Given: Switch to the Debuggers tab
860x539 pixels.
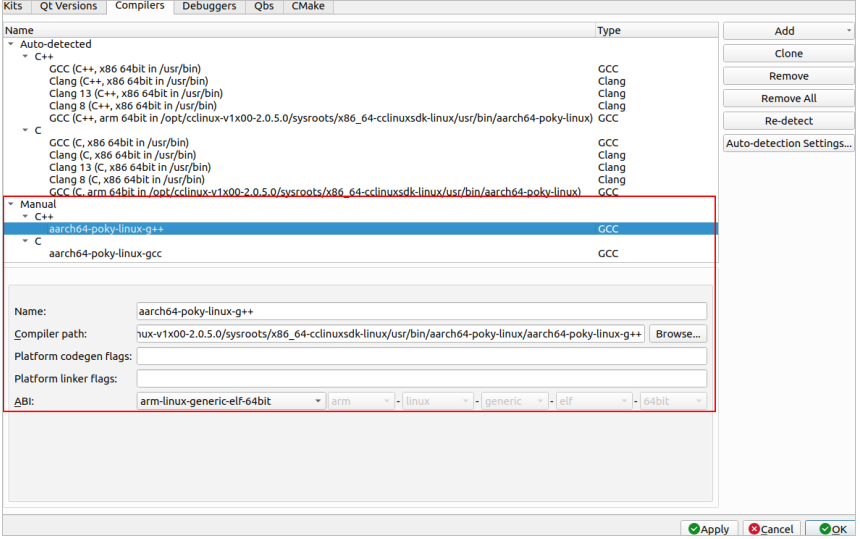Looking at the screenshot, I should (x=209, y=6).
